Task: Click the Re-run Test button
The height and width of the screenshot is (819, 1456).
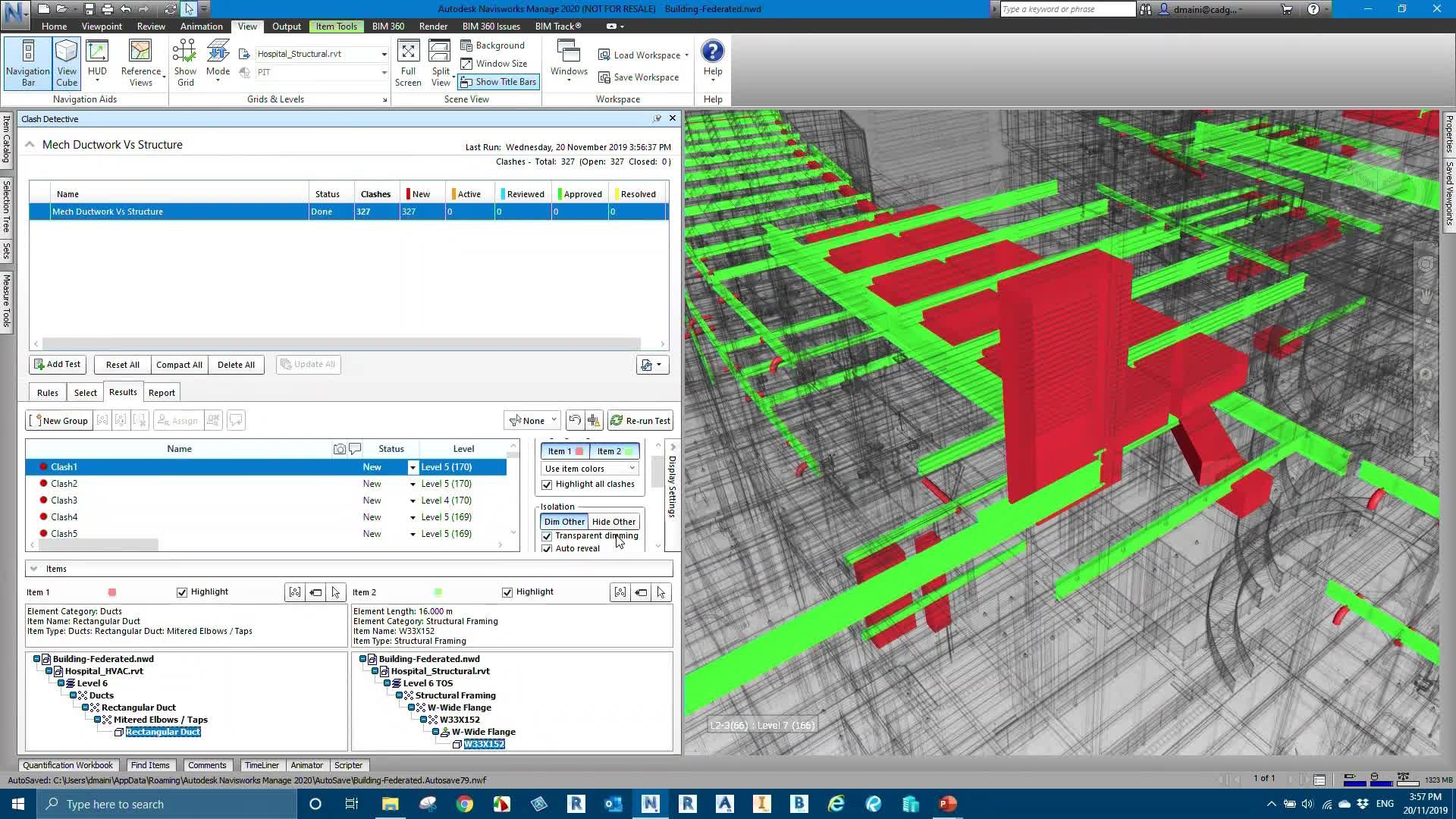Action: (640, 420)
